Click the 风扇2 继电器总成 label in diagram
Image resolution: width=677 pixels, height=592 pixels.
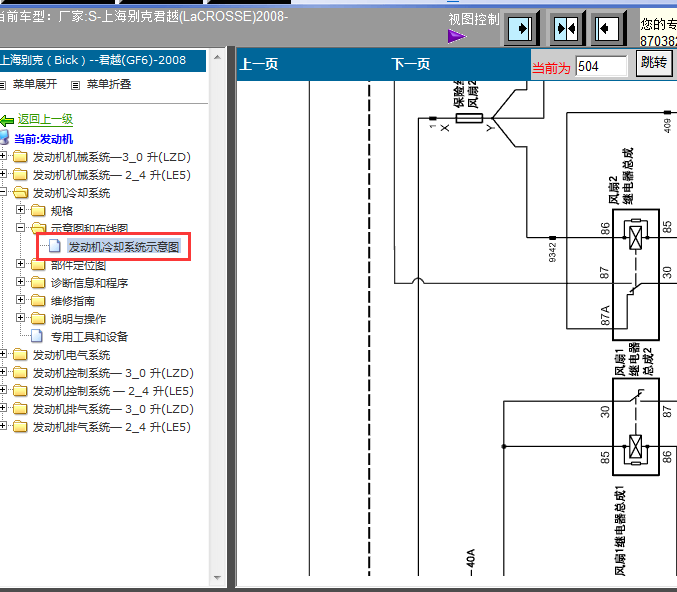[x=621, y=177]
